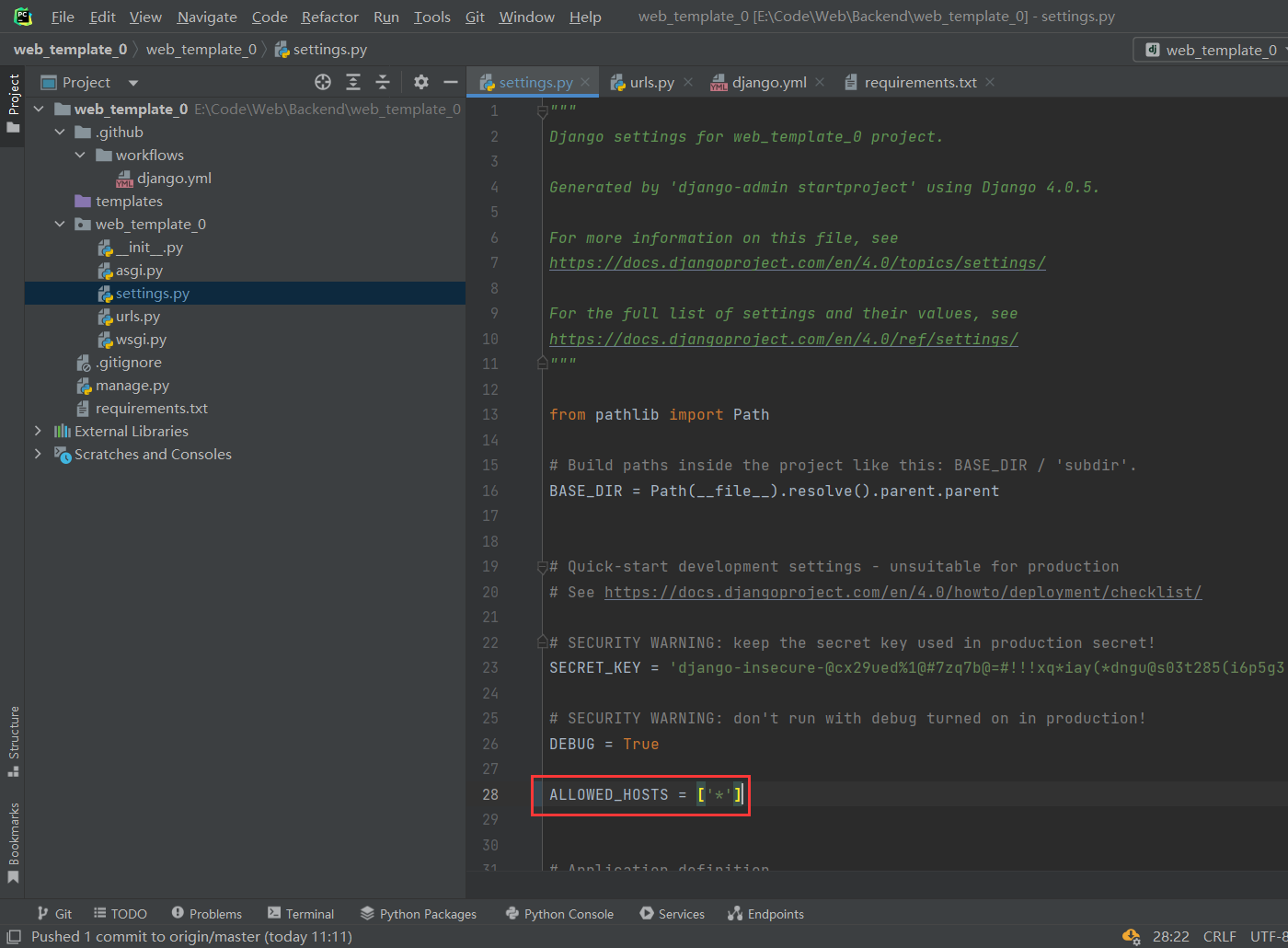Click the 28:22 cursor position indicator
Viewport: 1288px width, 948px height.
pos(1170,937)
